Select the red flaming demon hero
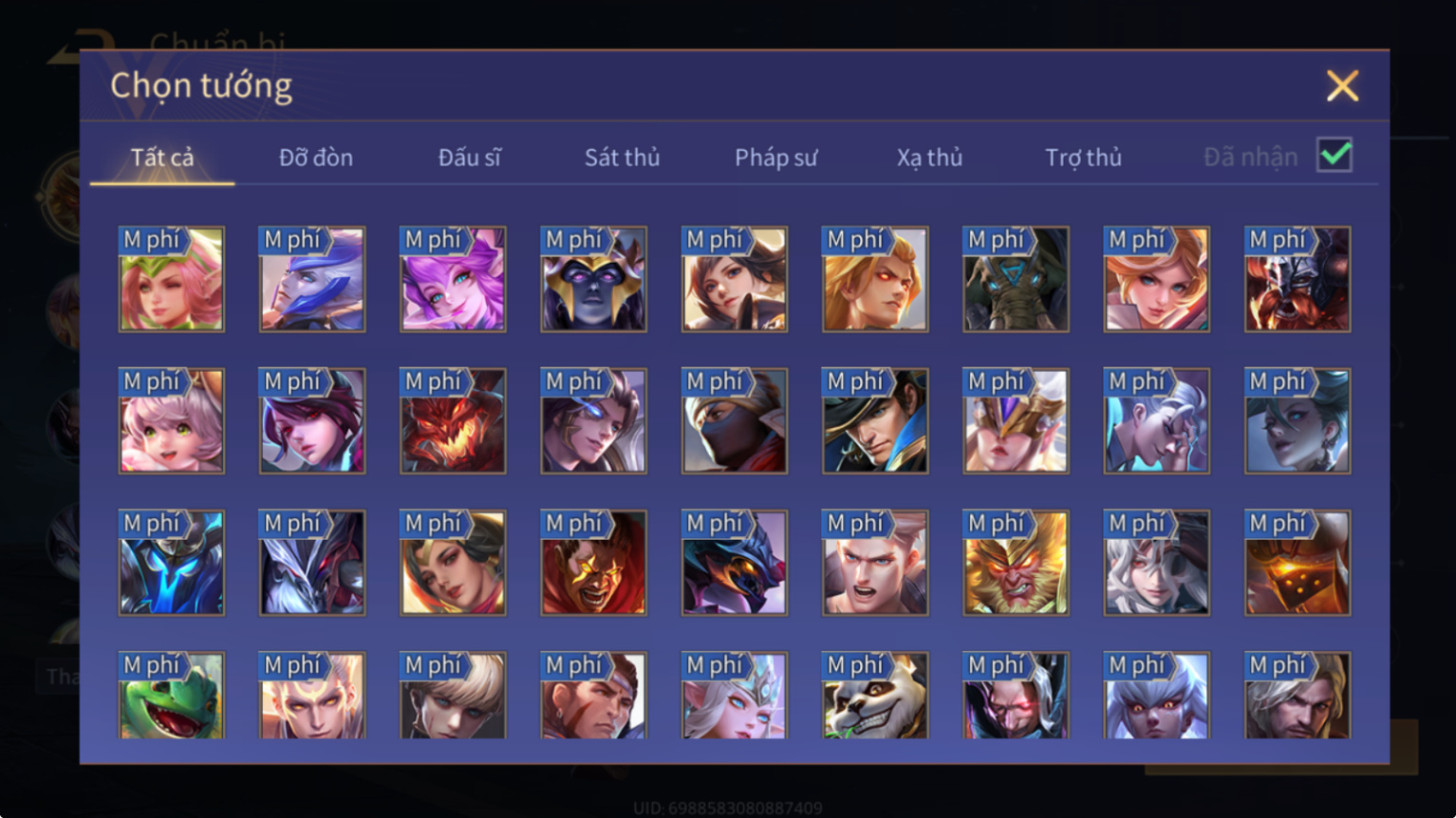 pos(453,421)
